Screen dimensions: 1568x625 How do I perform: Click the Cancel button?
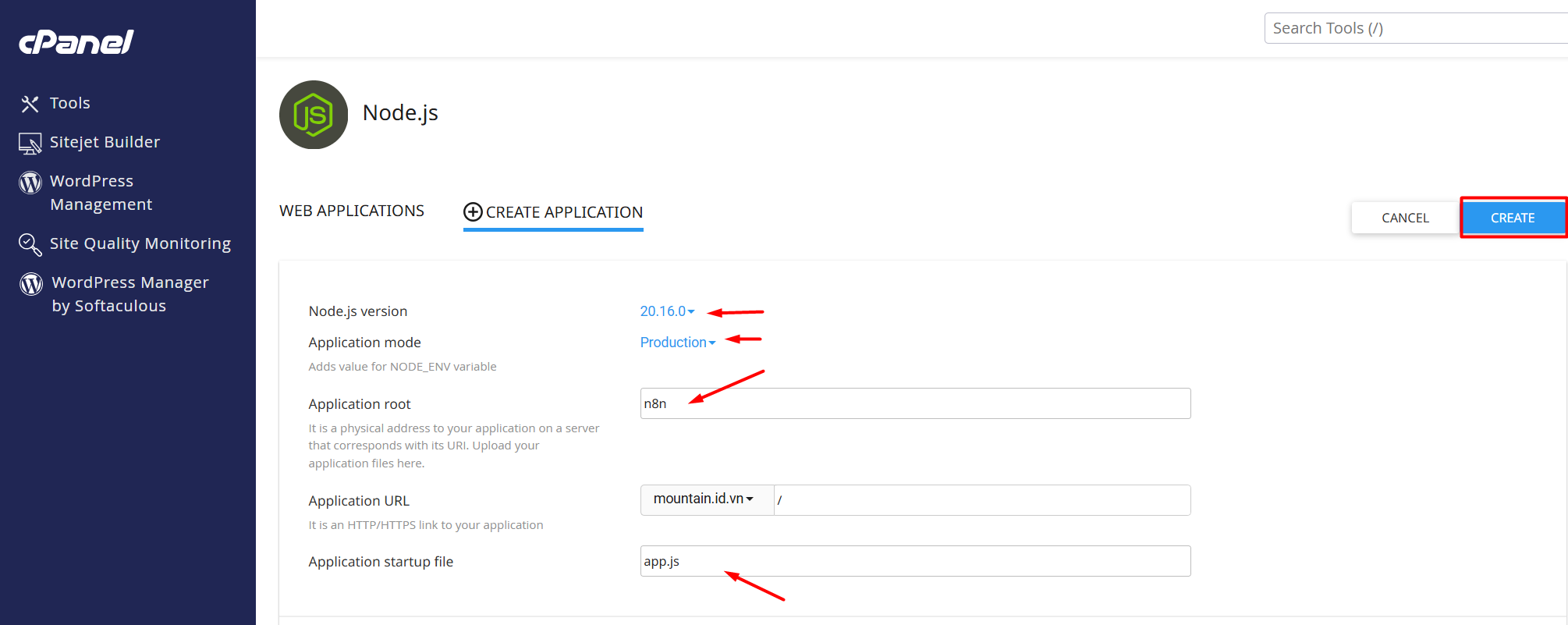click(1405, 218)
